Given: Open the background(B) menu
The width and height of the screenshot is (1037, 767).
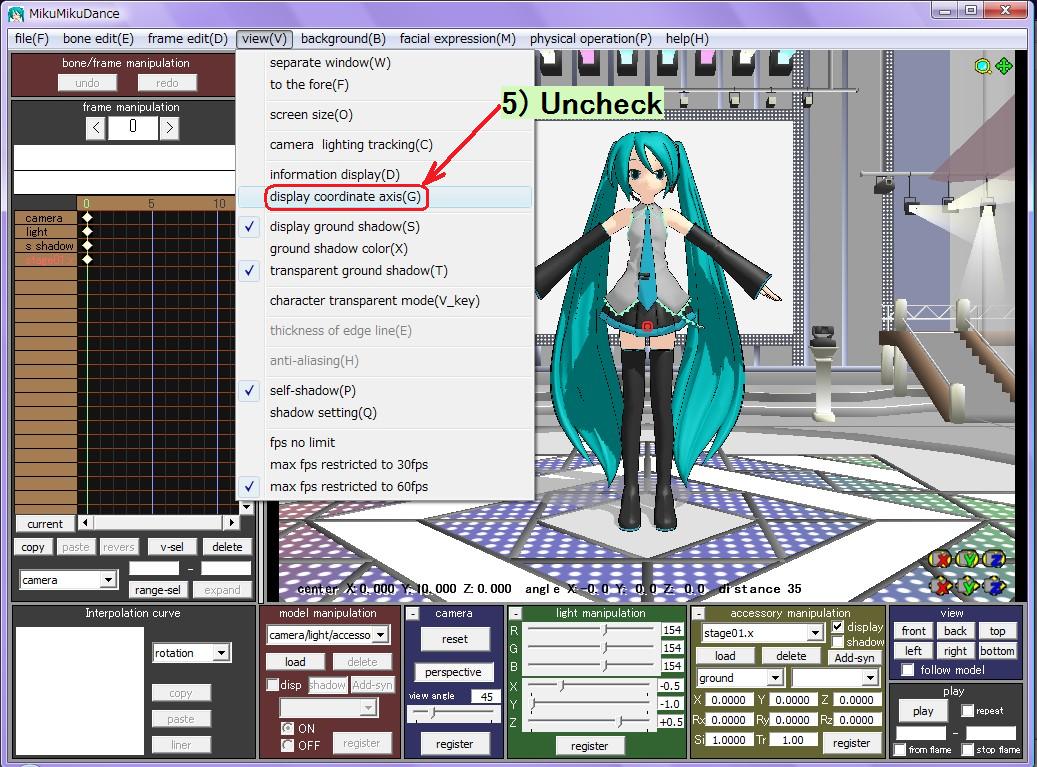Looking at the screenshot, I should pos(343,38).
